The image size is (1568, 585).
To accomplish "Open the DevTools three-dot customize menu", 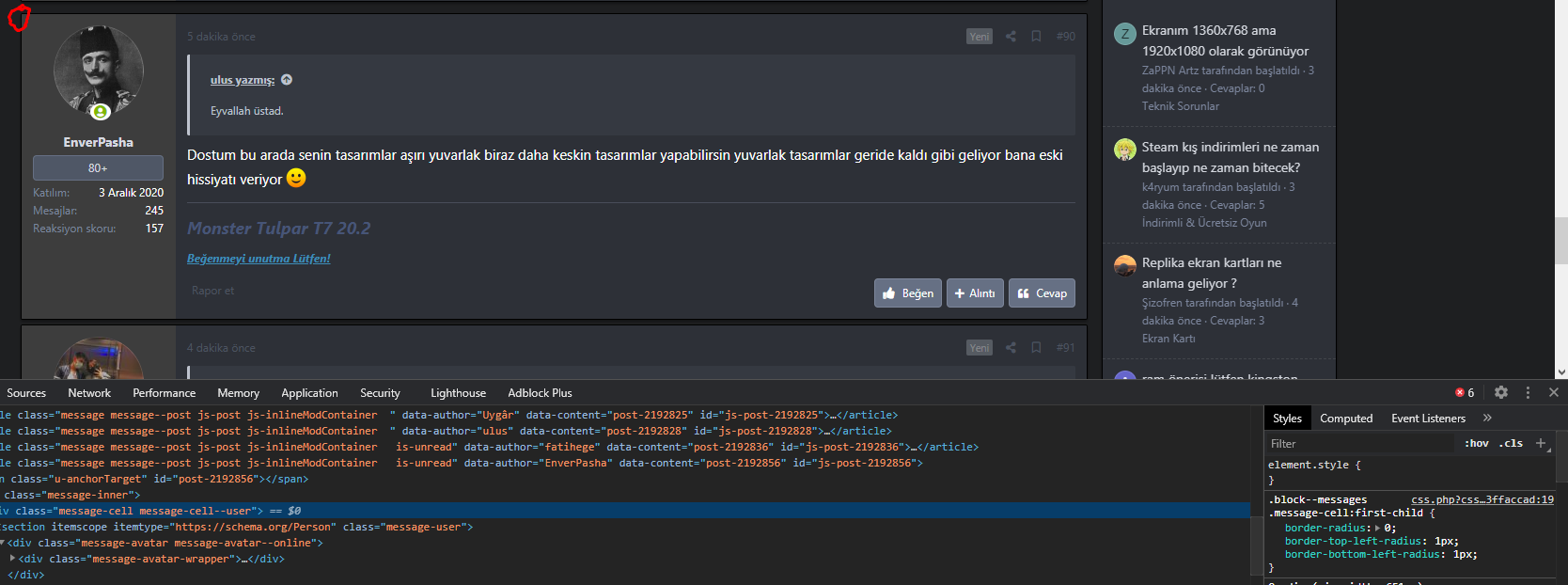I will tap(1528, 392).
